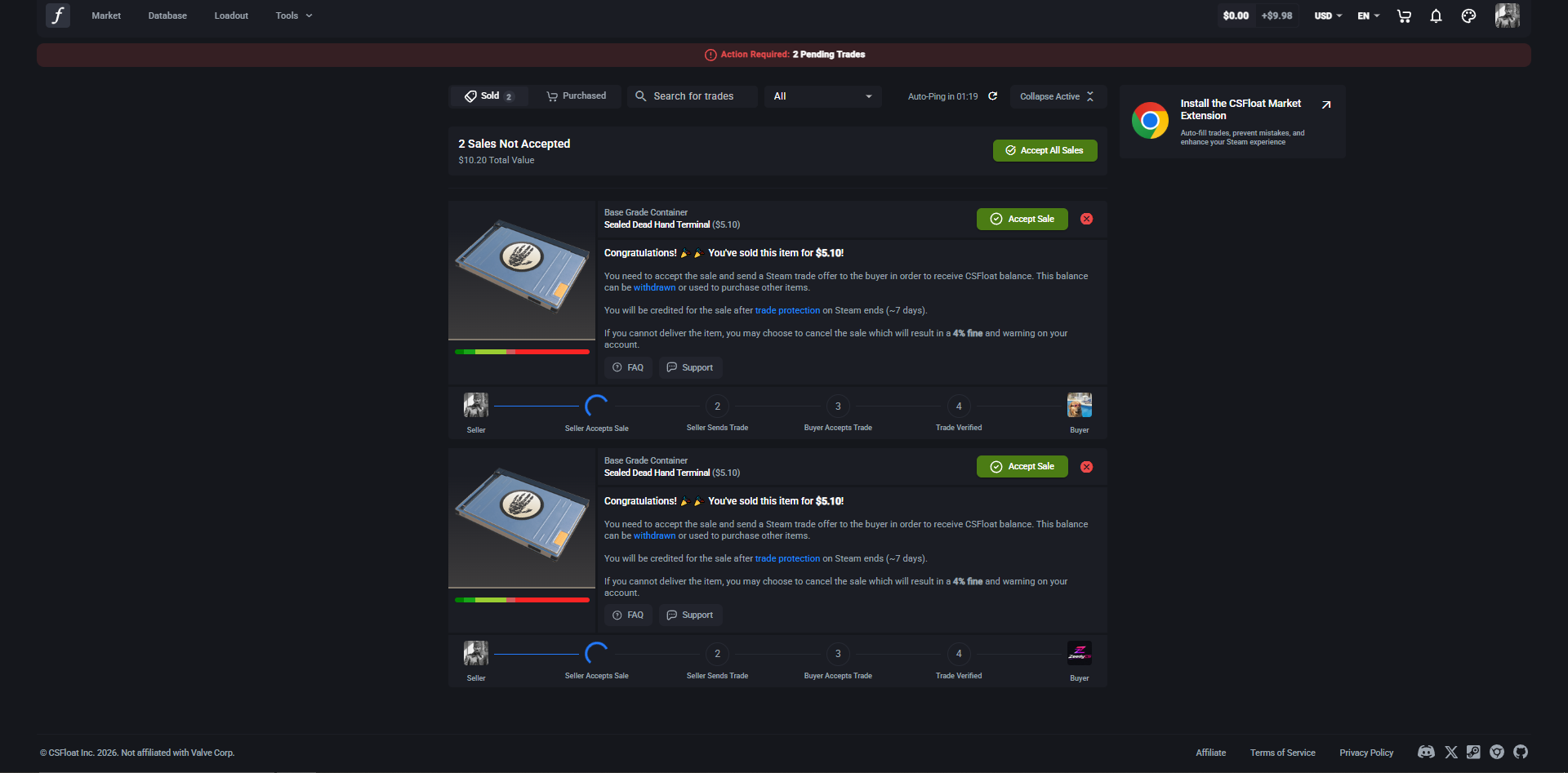
Task: Follow trade protection link in lower sale
Action: [787, 558]
